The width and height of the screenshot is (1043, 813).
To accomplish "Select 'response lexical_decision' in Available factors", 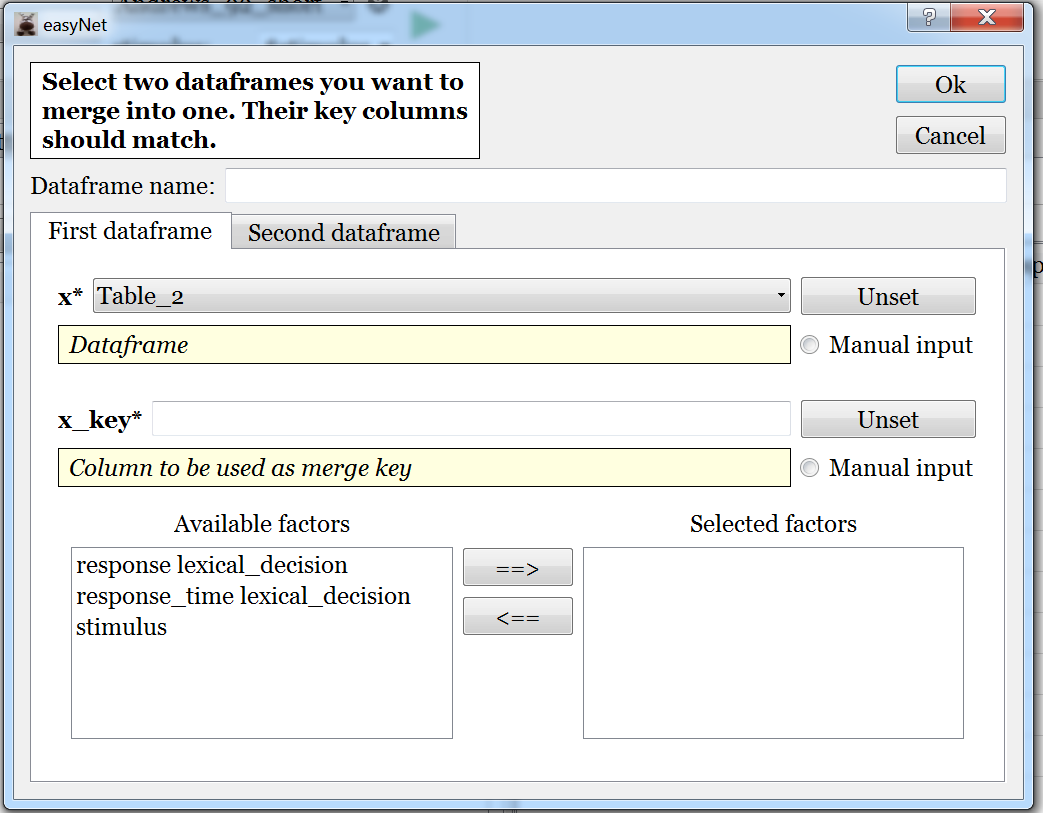I will (x=212, y=565).
